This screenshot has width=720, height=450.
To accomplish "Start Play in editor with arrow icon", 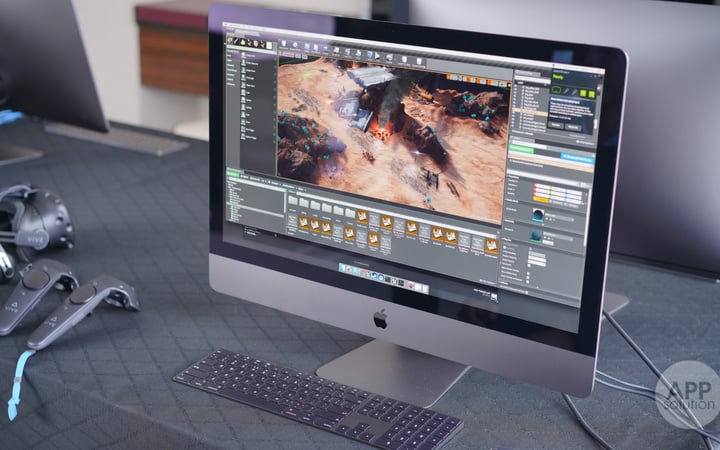I will [x=377, y=56].
